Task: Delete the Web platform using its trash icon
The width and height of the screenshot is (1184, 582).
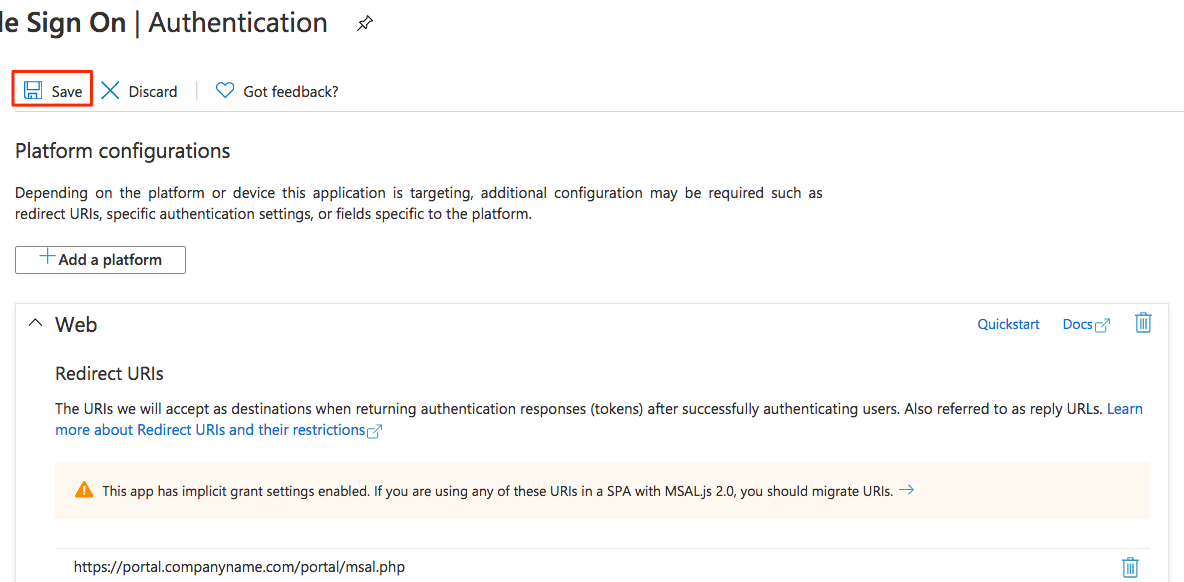Action: (x=1143, y=323)
